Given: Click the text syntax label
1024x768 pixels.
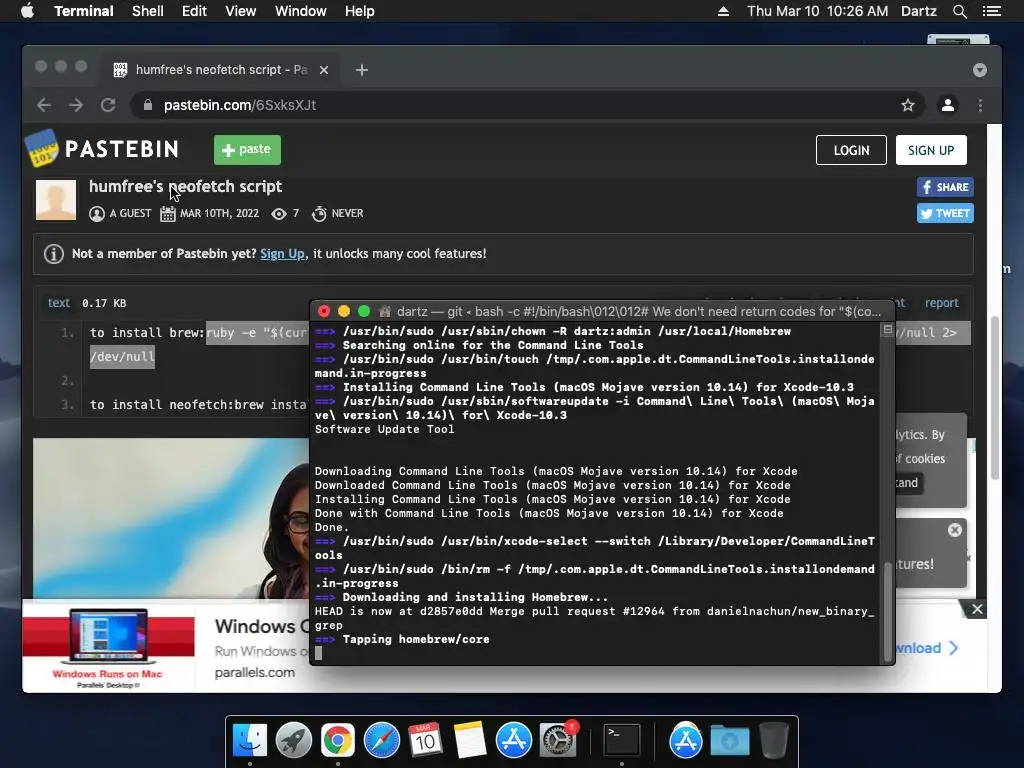Looking at the screenshot, I should pyautogui.click(x=59, y=302).
